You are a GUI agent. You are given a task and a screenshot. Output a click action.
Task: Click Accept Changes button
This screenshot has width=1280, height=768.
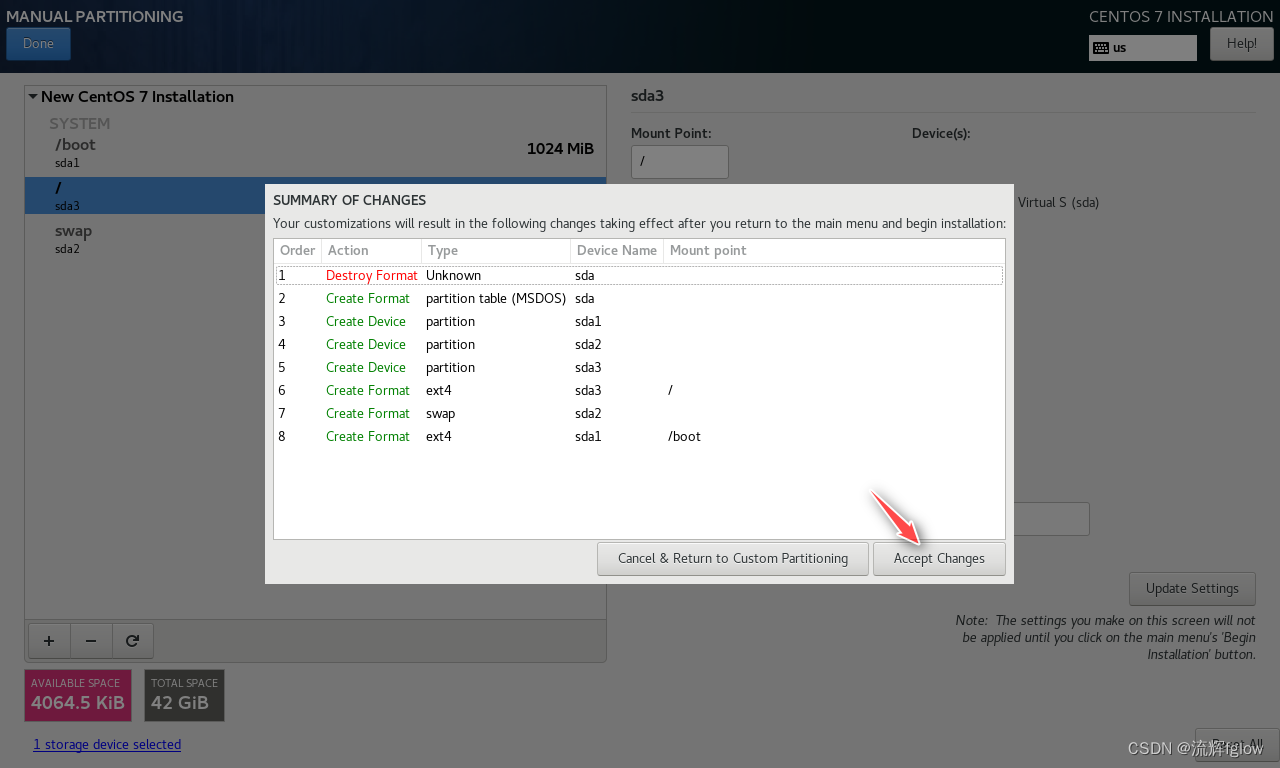click(x=939, y=558)
